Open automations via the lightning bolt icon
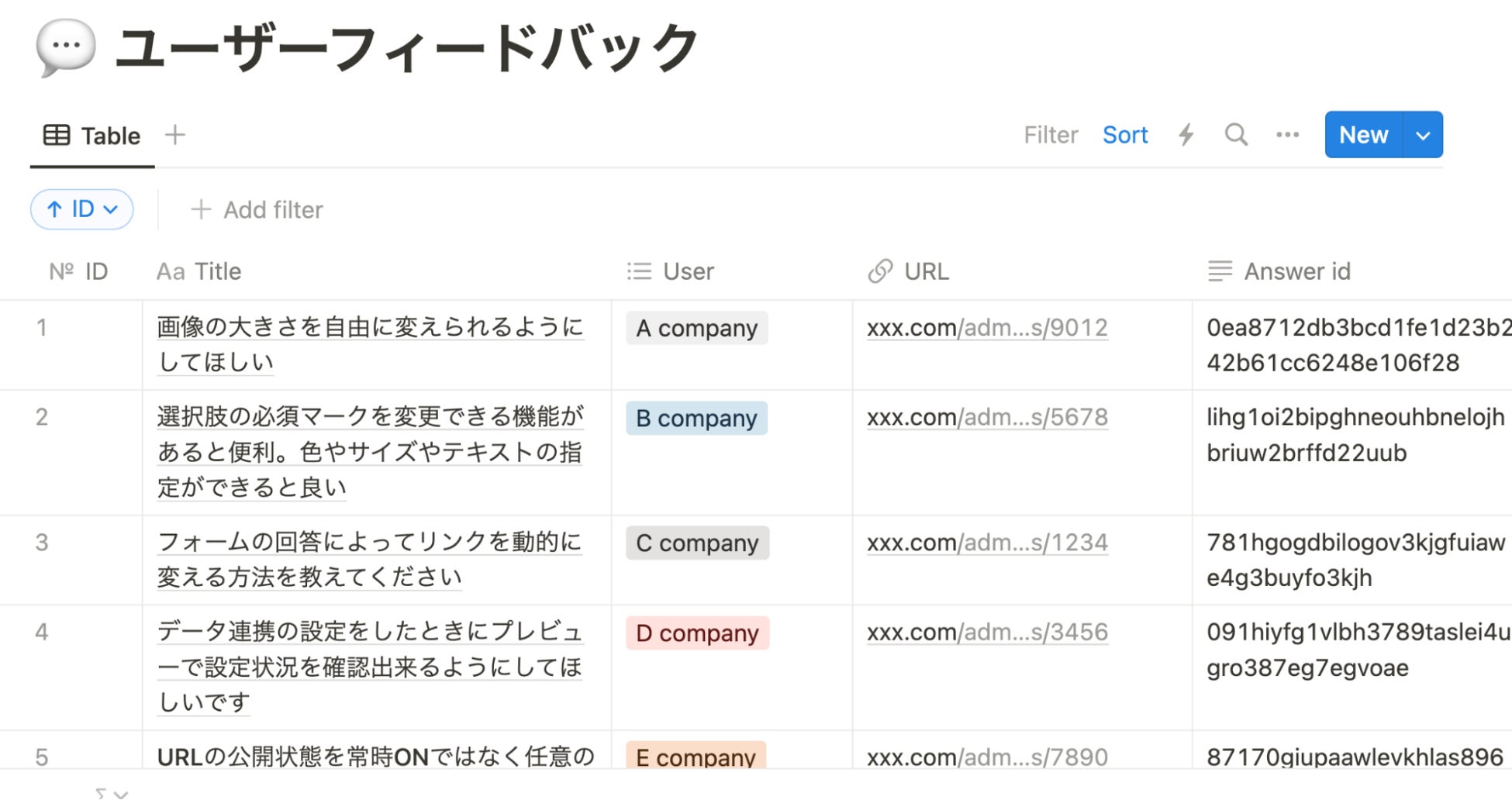 click(1186, 135)
